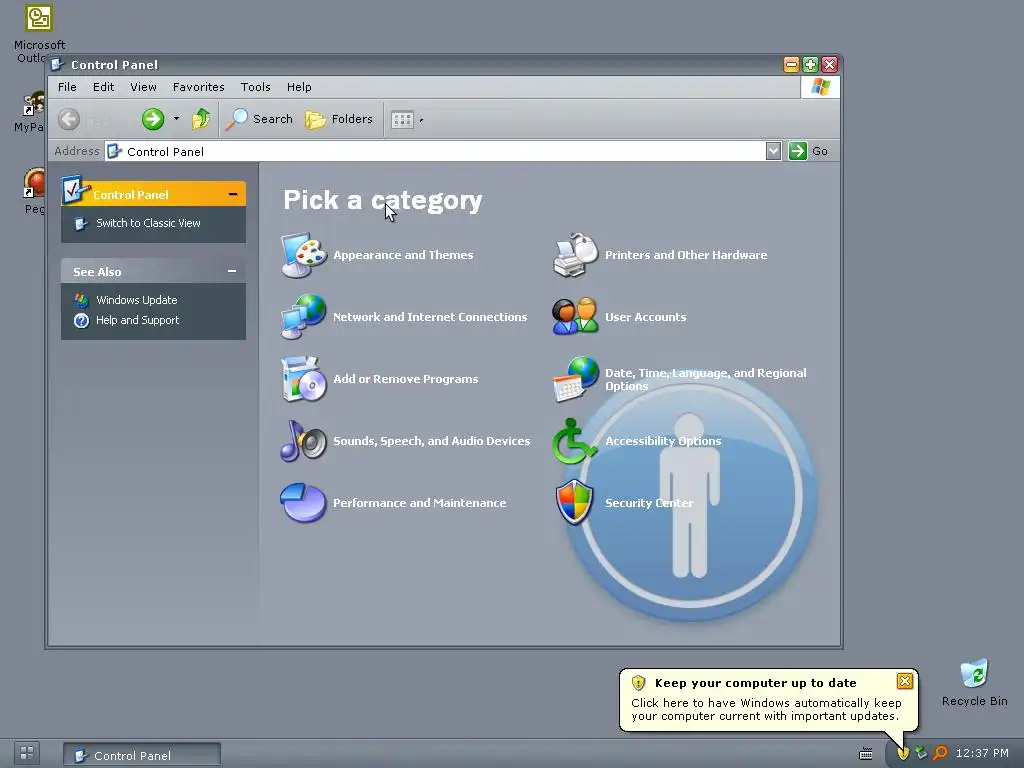Collapse the Control Panel sidebar section
This screenshot has height=768, width=1024.
pyautogui.click(x=232, y=195)
